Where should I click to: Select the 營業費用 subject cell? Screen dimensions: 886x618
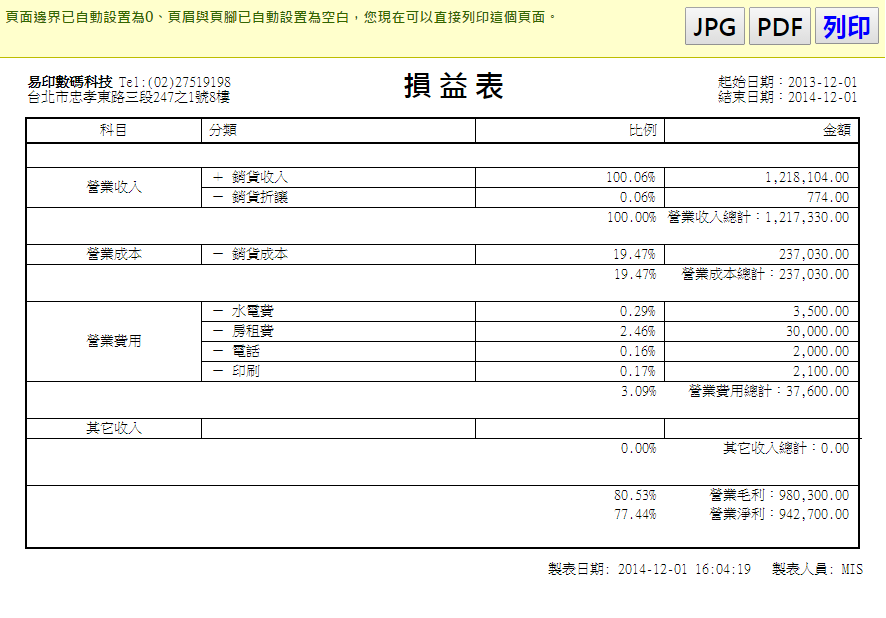[113, 341]
